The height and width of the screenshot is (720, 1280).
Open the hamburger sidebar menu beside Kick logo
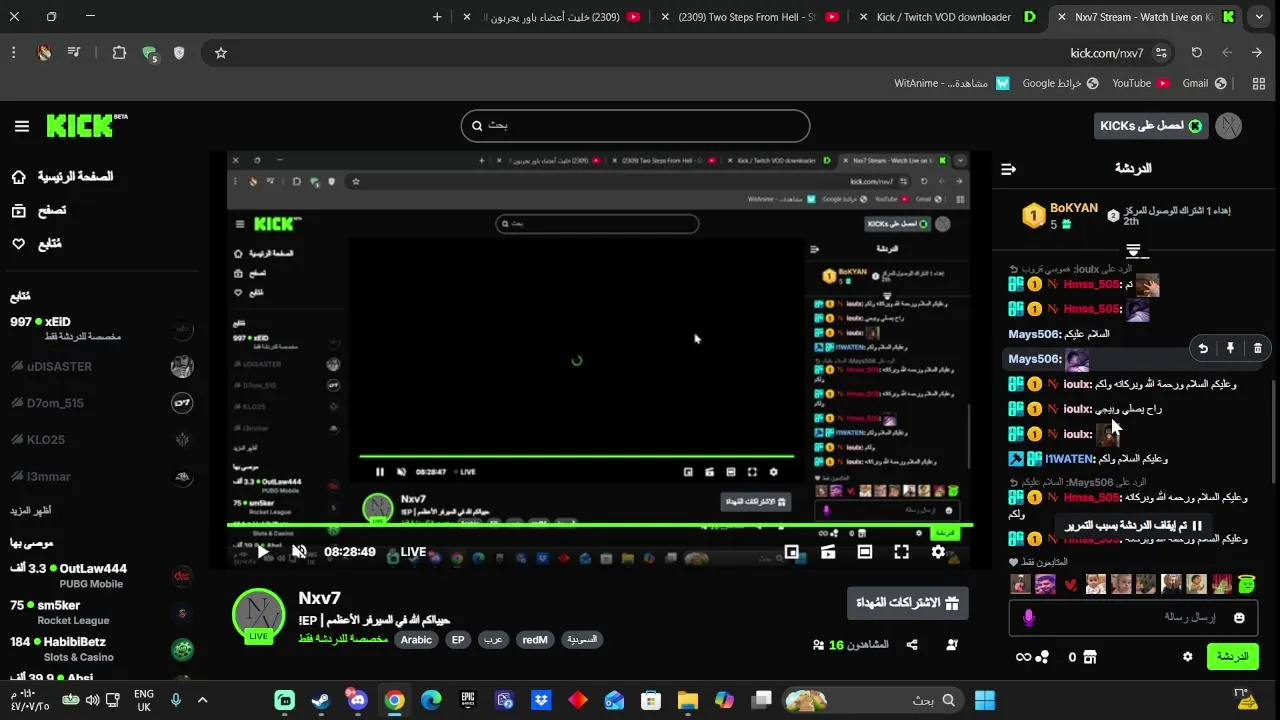pos(22,126)
